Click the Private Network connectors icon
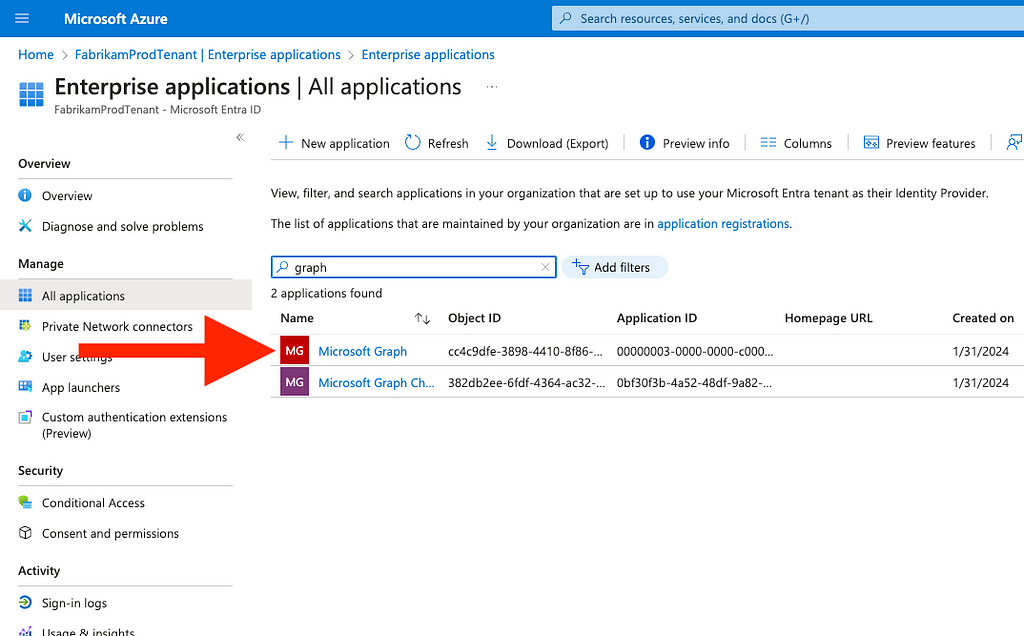 (25, 326)
